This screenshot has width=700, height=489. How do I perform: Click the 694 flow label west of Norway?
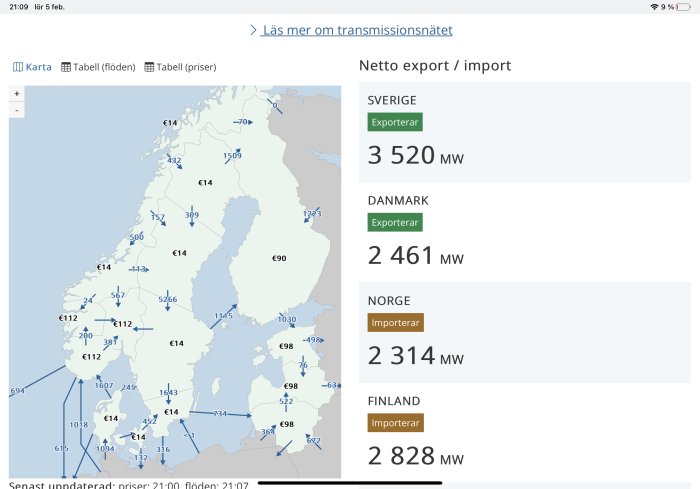click(x=17, y=391)
